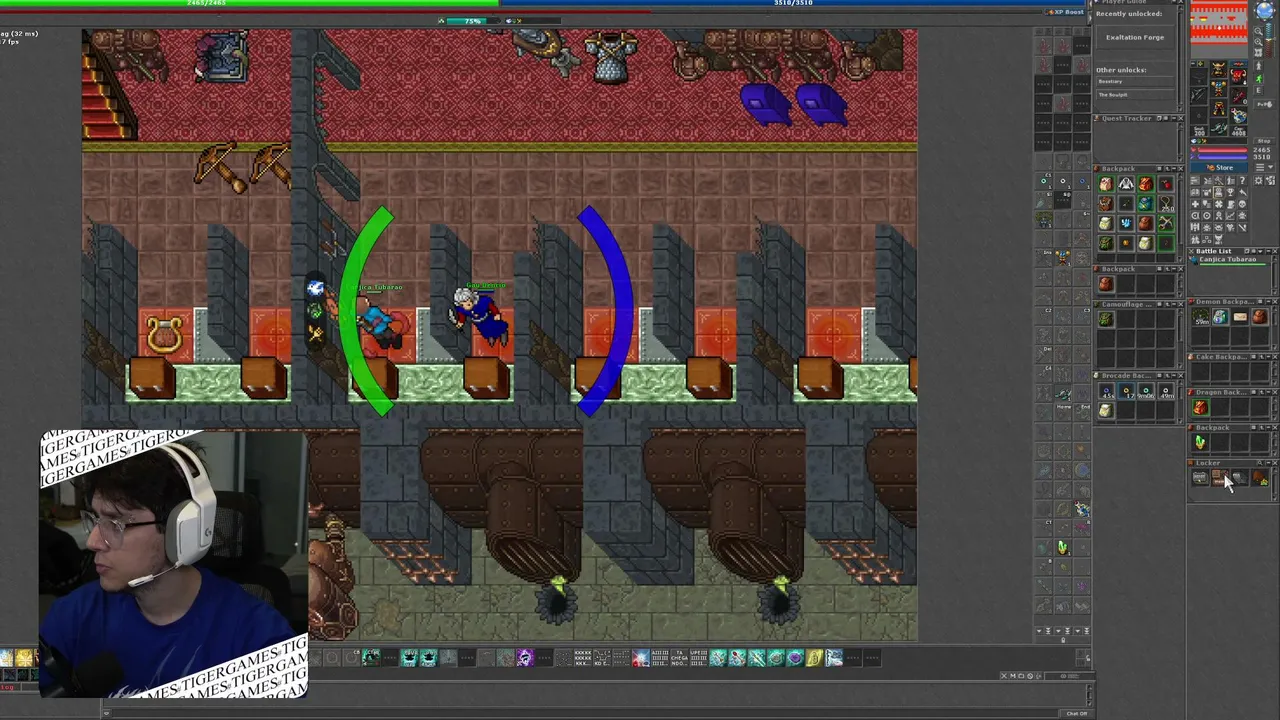Select the equipped helmet slot

1218,70
